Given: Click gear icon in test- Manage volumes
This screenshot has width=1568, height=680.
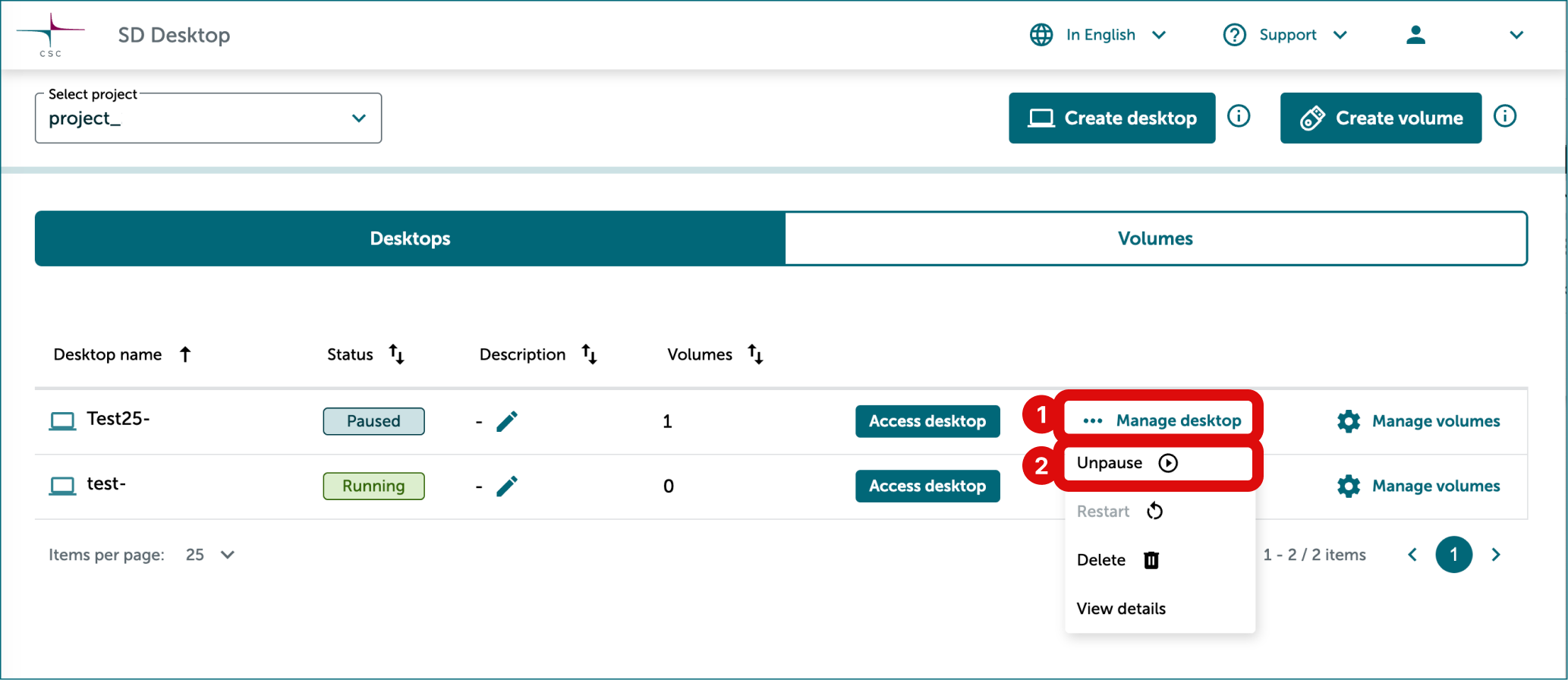Looking at the screenshot, I should pos(1349,486).
